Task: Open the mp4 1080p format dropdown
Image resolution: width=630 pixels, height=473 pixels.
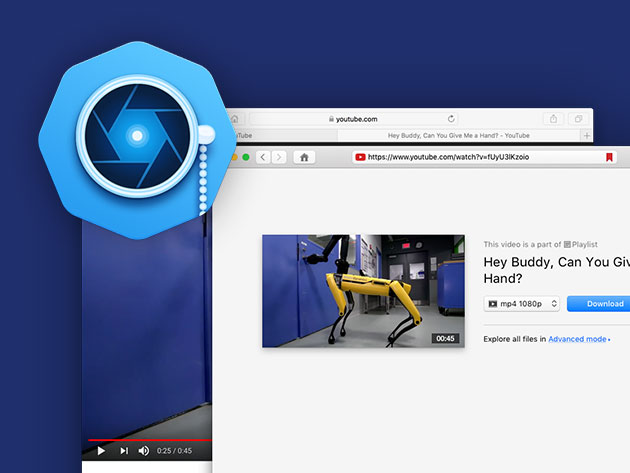Action: [522, 304]
